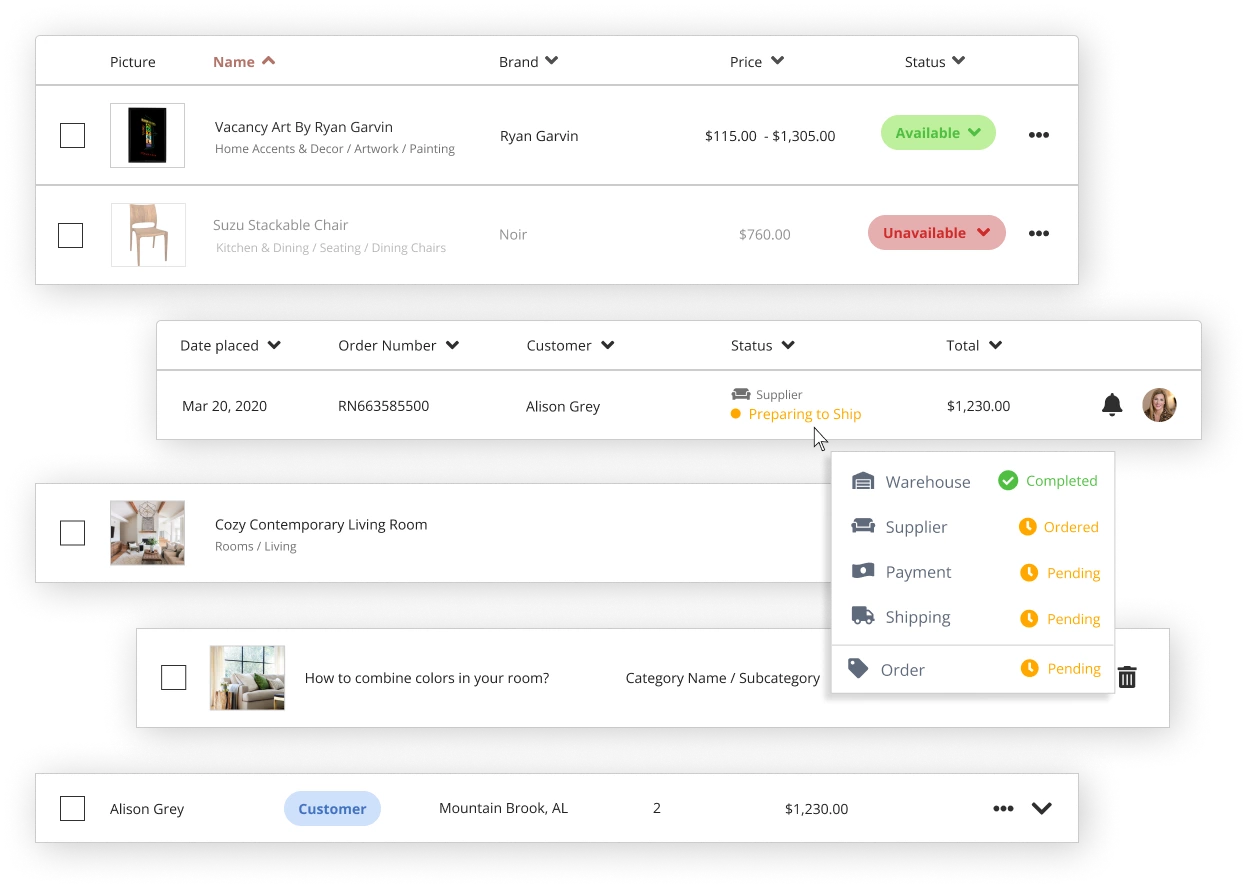Click the Ordered status text

click(x=1071, y=527)
